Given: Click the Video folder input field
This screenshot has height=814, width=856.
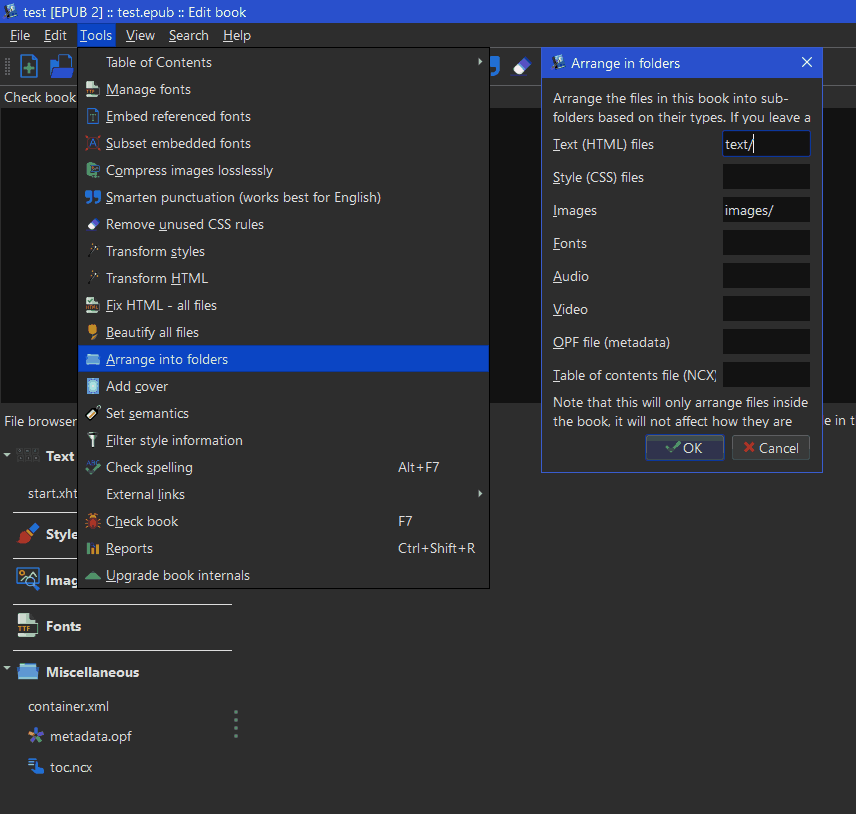Looking at the screenshot, I should 766,309.
